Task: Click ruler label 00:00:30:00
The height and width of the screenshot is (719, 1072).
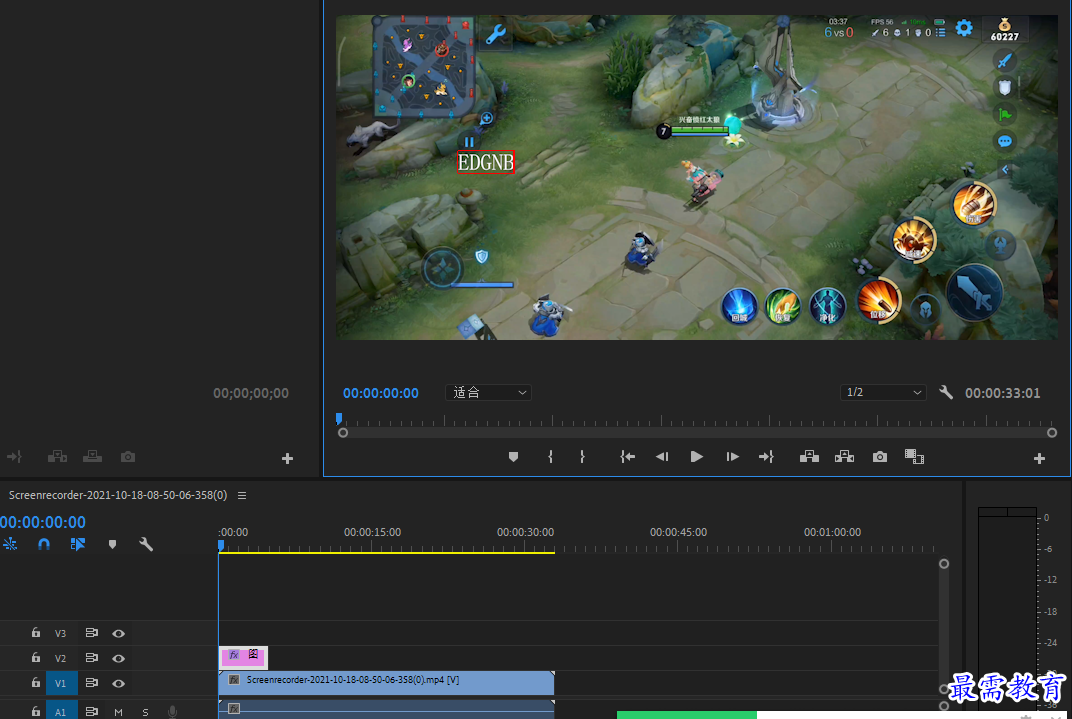Action: pyautogui.click(x=525, y=532)
